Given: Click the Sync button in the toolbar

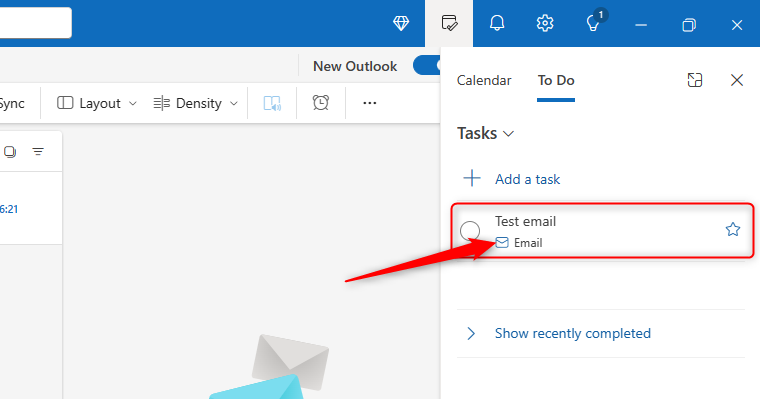Looking at the screenshot, I should coord(12,103).
